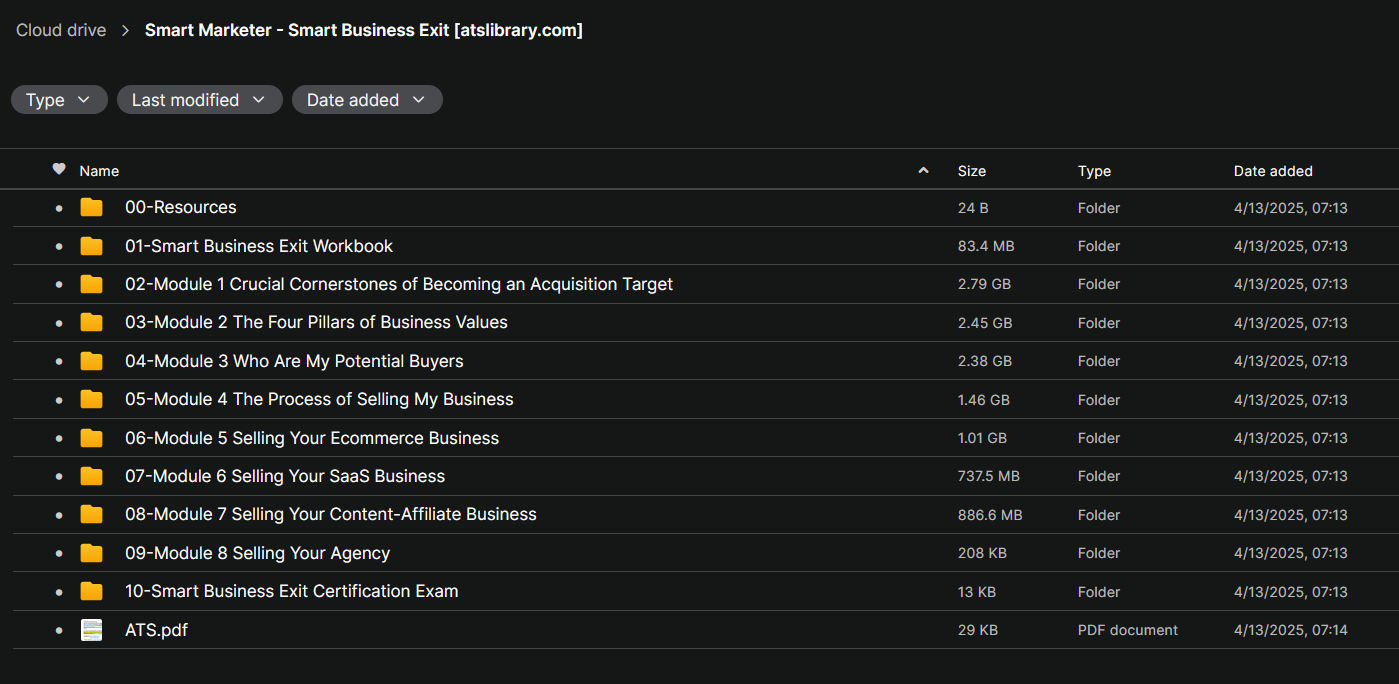Viewport: 1399px width, 684px height.
Task: Click the 886.6 MB size value
Action: pyautogui.click(x=990, y=515)
